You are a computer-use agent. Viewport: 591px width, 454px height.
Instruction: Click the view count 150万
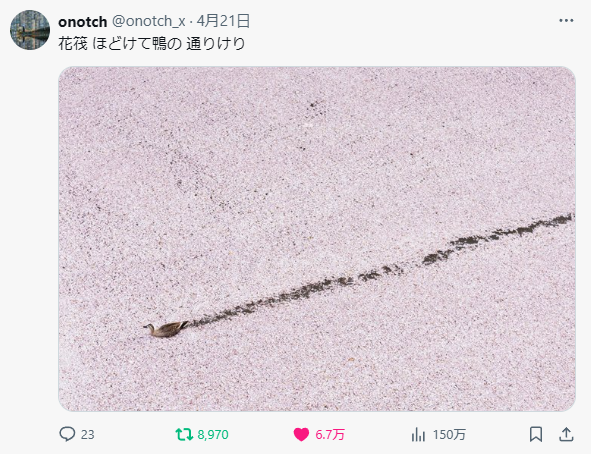pyautogui.click(x=449, y=435)
